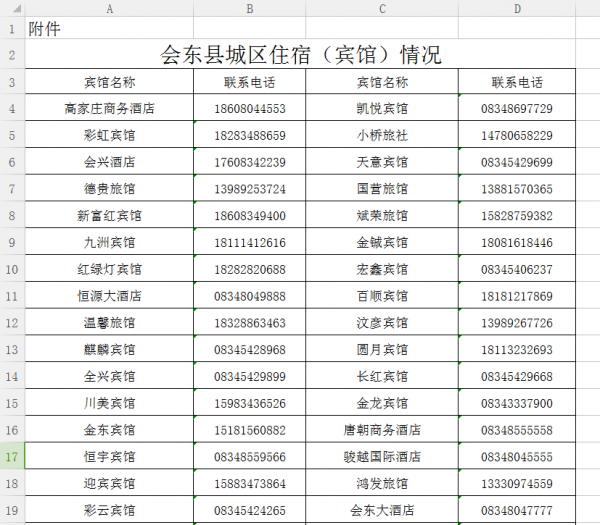Select cell 08348697729
This screenshot has width=600, height=525.
[517, 108]
